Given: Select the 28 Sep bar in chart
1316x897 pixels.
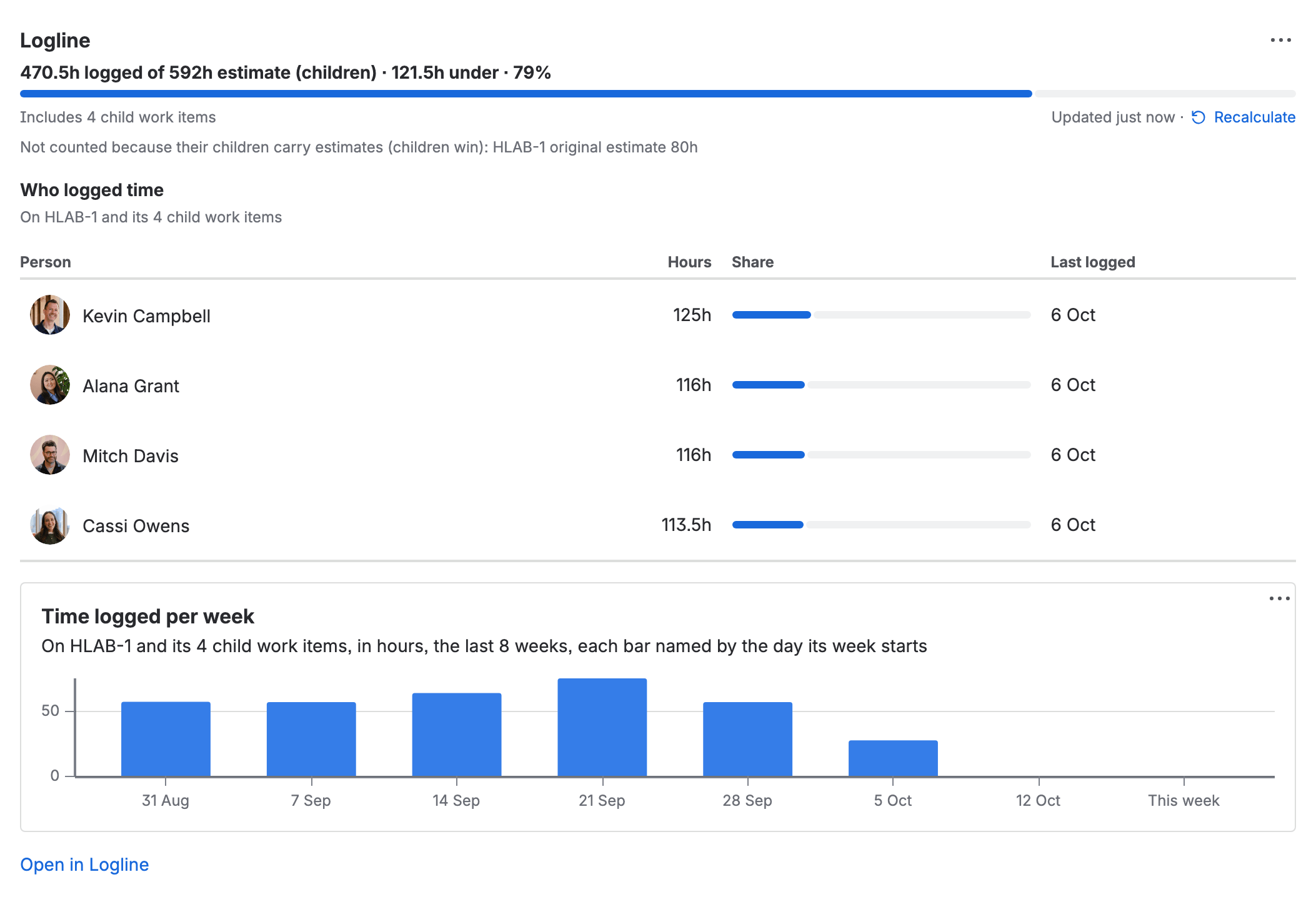Looking at the screenshot, I should coord(748,739).
